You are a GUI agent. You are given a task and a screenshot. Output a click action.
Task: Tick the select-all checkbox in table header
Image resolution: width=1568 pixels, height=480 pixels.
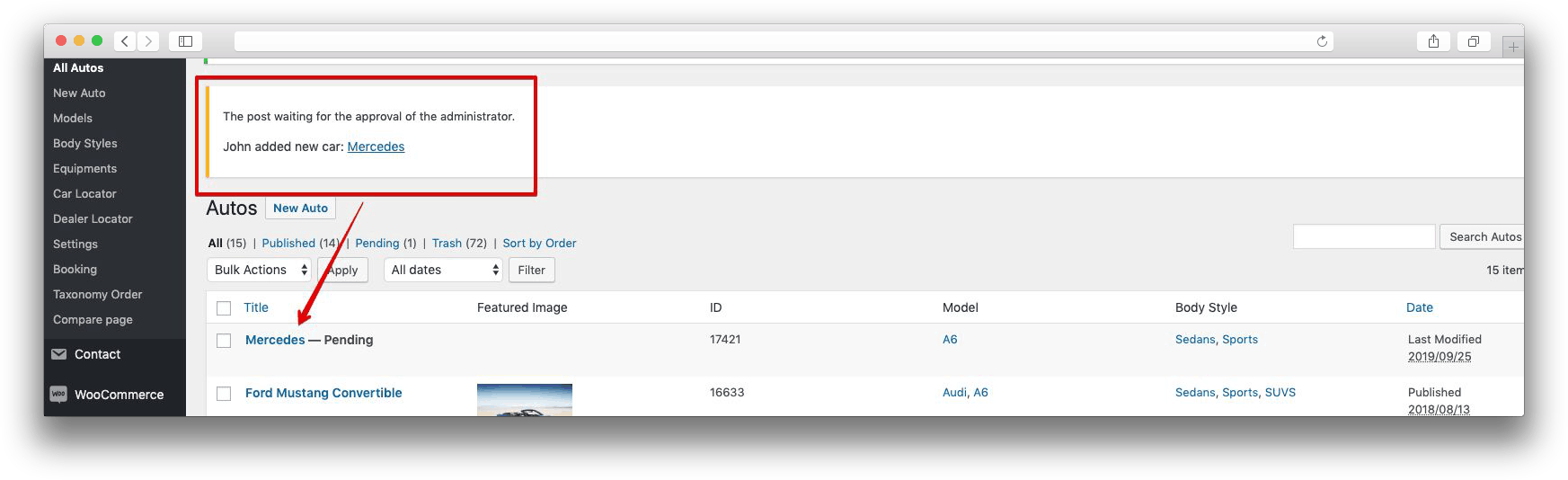coord(224,308)
